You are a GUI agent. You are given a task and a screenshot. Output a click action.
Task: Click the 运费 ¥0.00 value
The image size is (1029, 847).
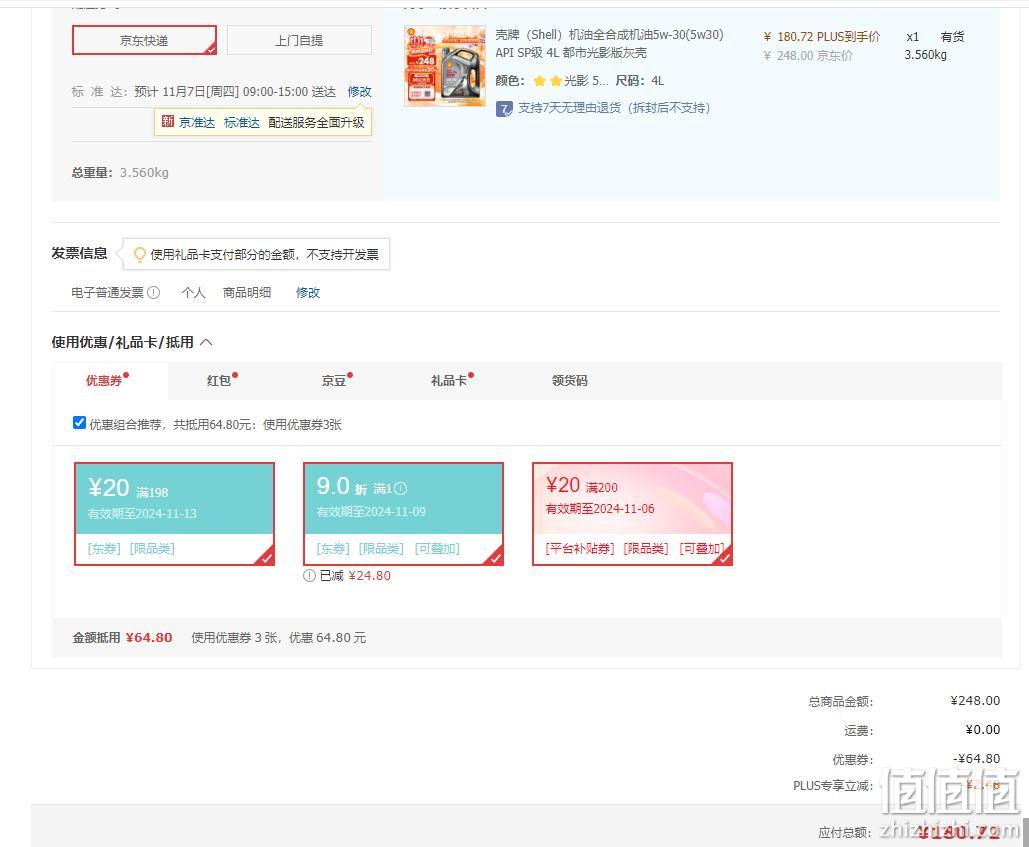click(x=982, y=730)
